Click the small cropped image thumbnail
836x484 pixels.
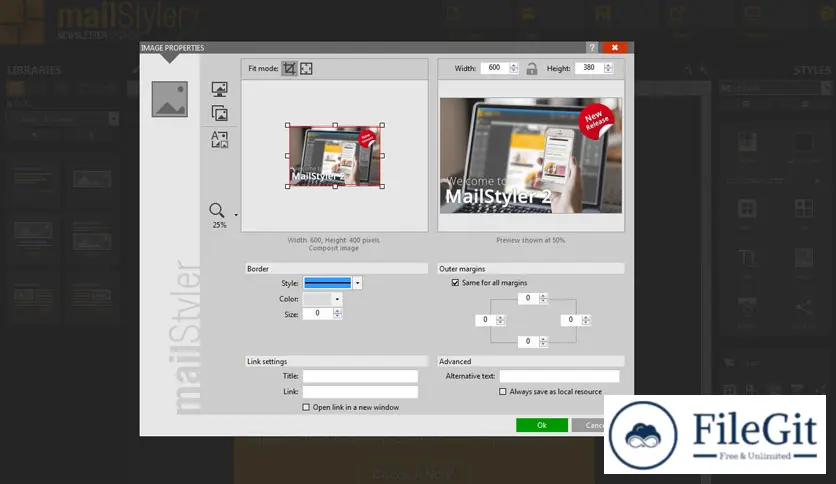point(335,156)
